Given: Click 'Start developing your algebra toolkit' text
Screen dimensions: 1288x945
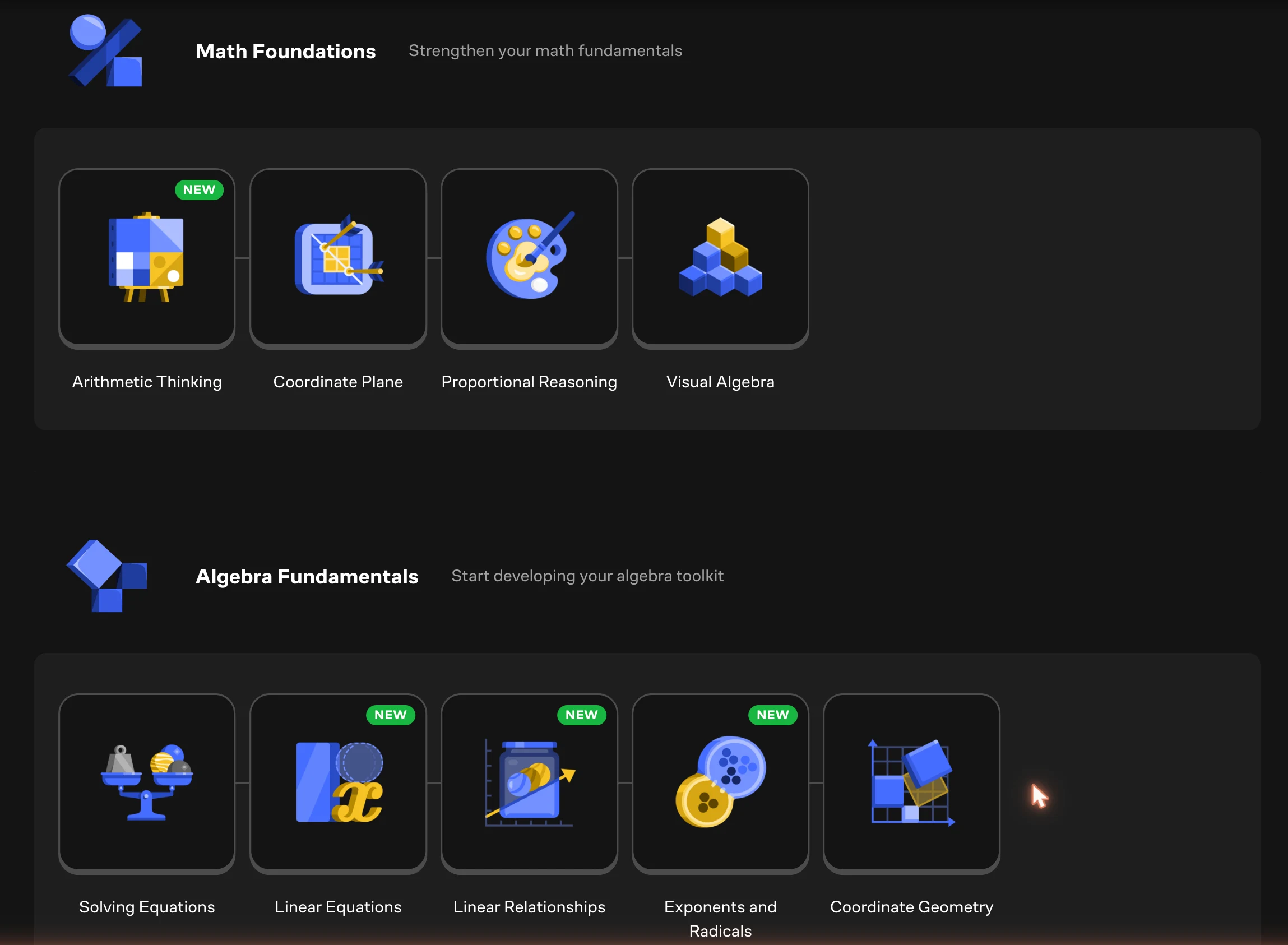Looking at the screenshot, I should (x=587, y=576).
